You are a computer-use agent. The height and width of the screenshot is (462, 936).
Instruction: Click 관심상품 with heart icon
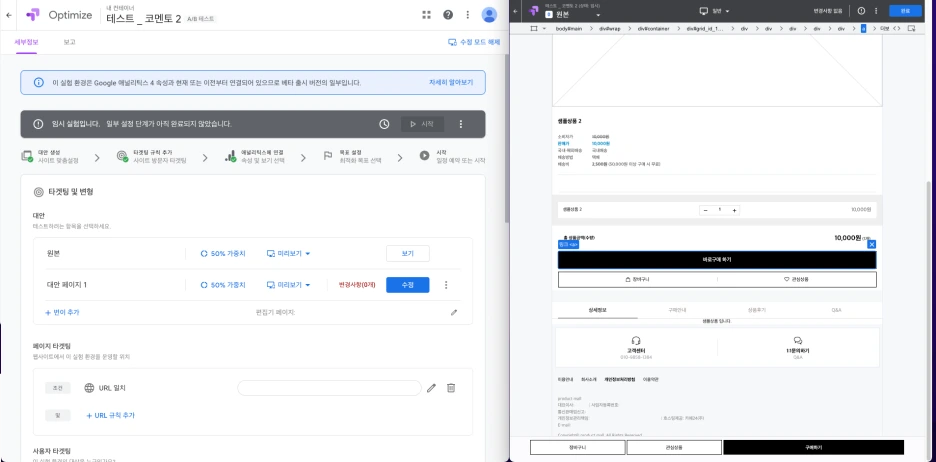pos(797,279)
